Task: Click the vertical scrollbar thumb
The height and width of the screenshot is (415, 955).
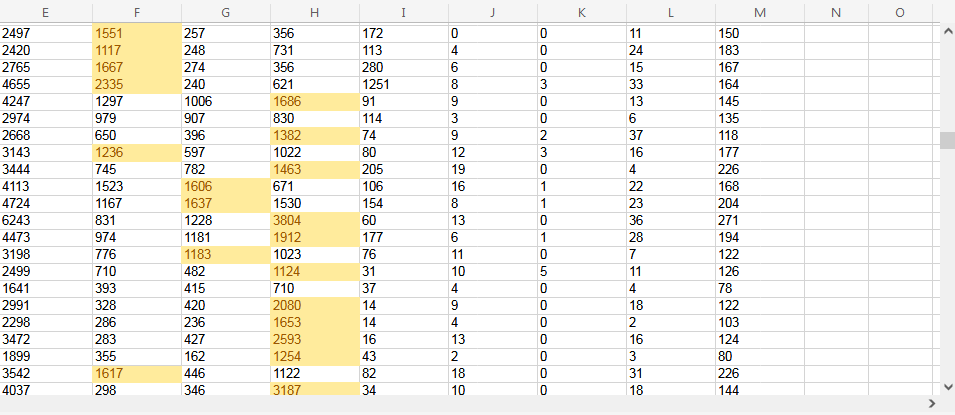Action: 947,141
